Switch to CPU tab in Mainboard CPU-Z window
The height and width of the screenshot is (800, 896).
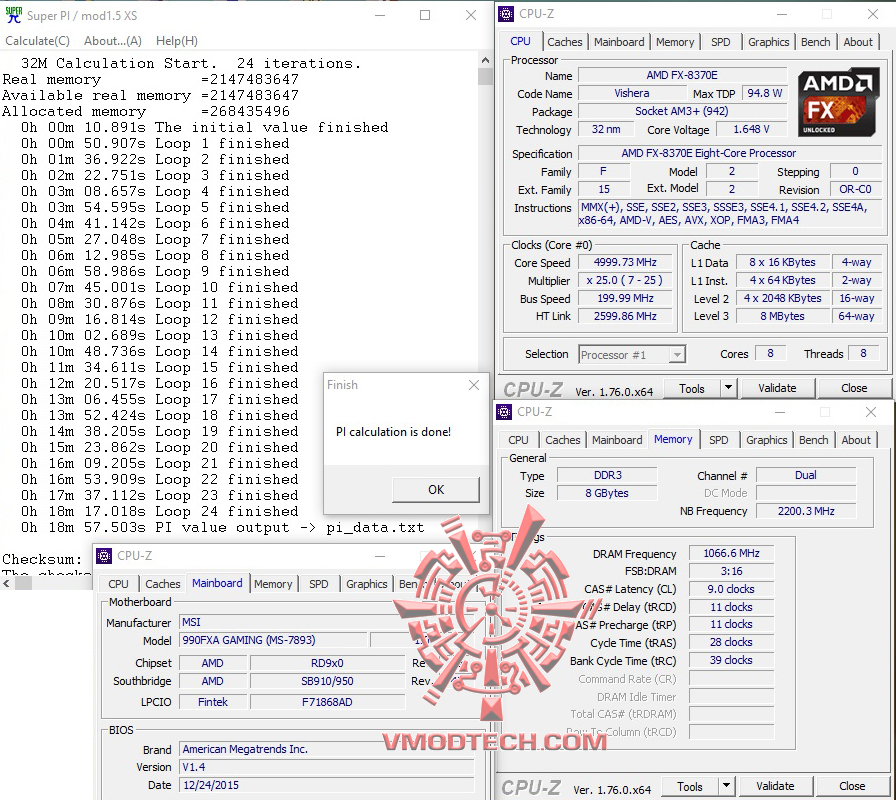pyautogui.click(x=118, y=584)
